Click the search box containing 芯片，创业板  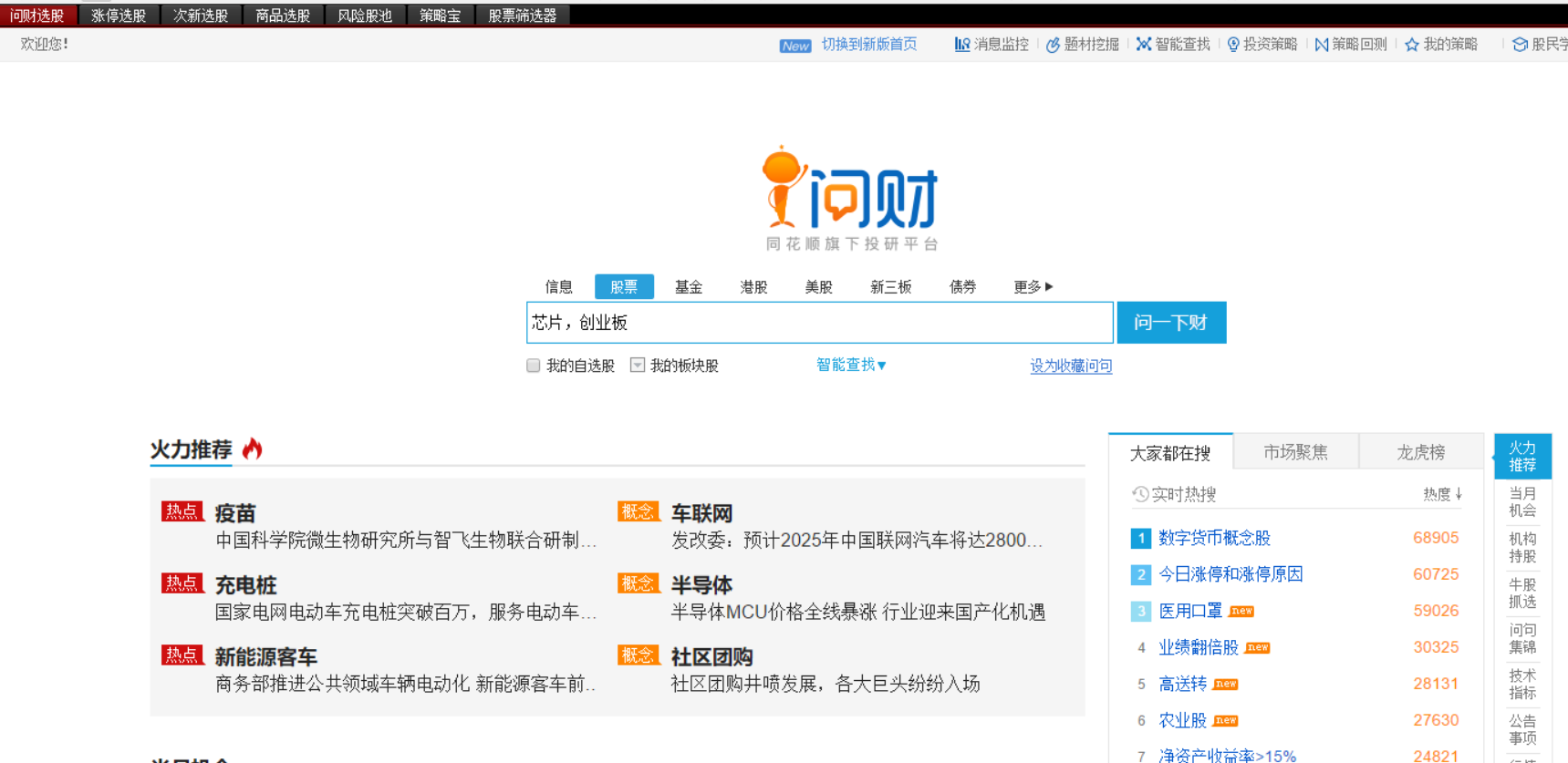pyautogui.click(x=819, y=323)
